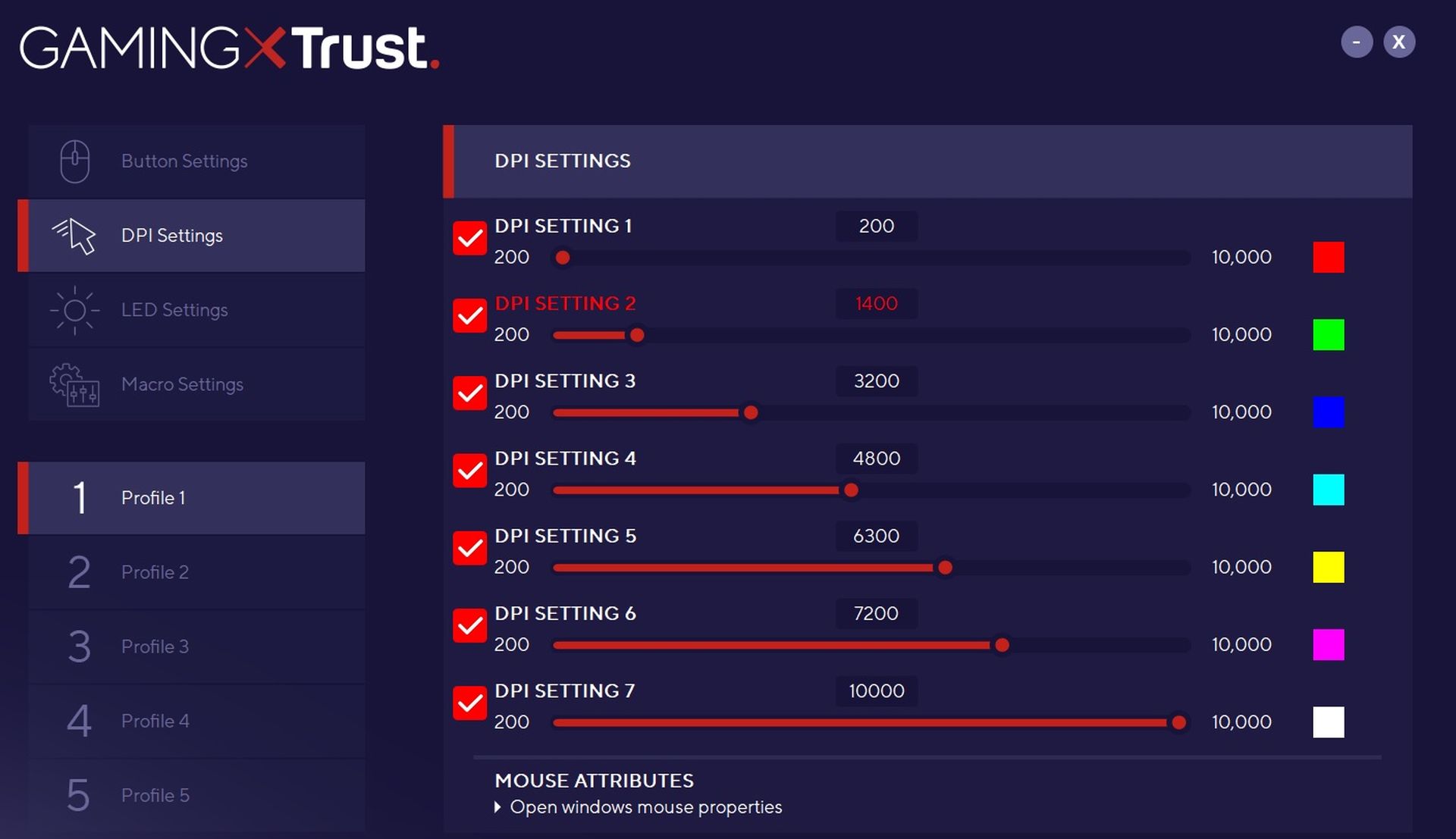Click the DPI Setting 5 slider handle
This screenshot has width=1456, height=839.
point(945,568)
